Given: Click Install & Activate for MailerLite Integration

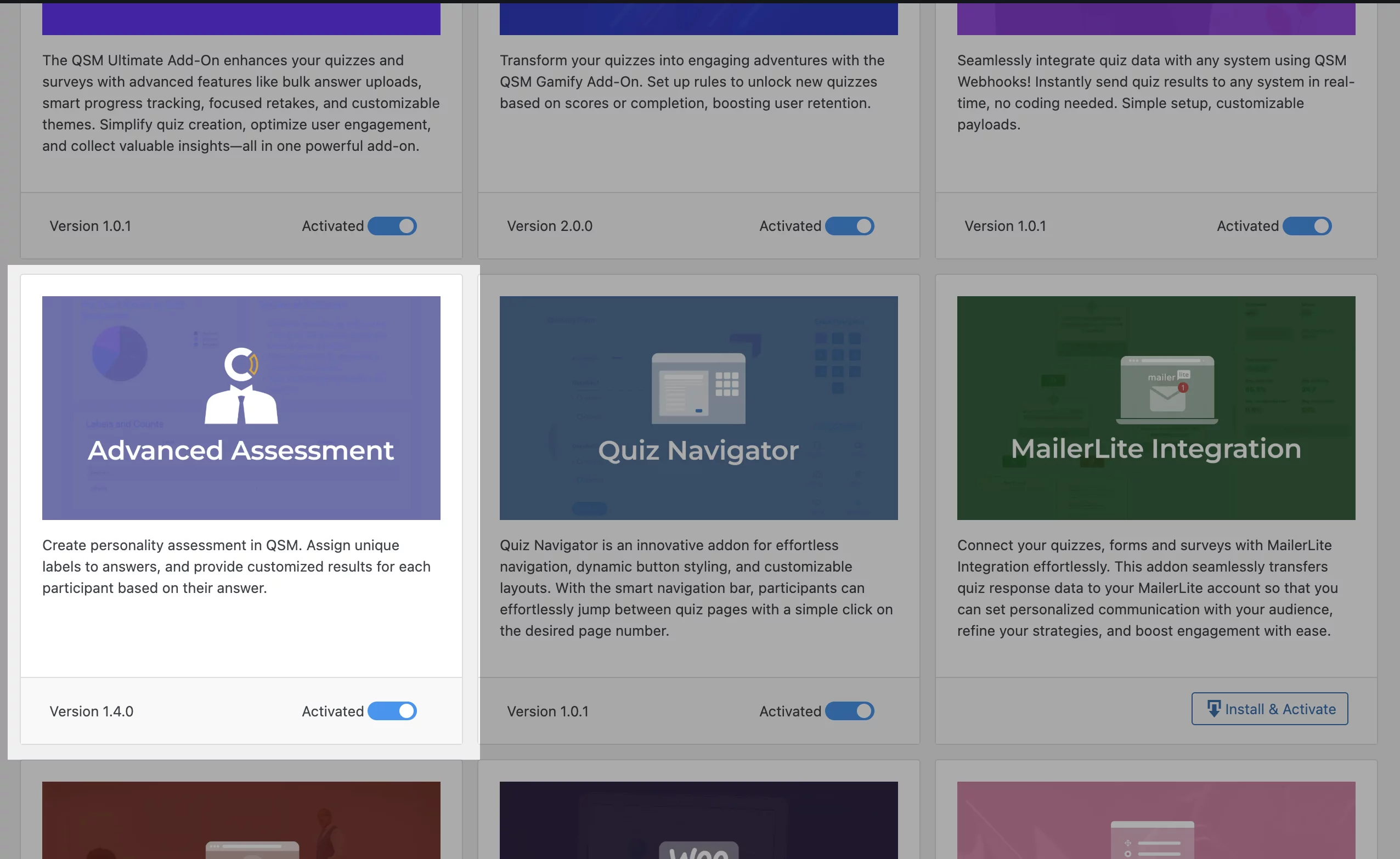Looking at the screenshot, I should (x=1269, y=709).
